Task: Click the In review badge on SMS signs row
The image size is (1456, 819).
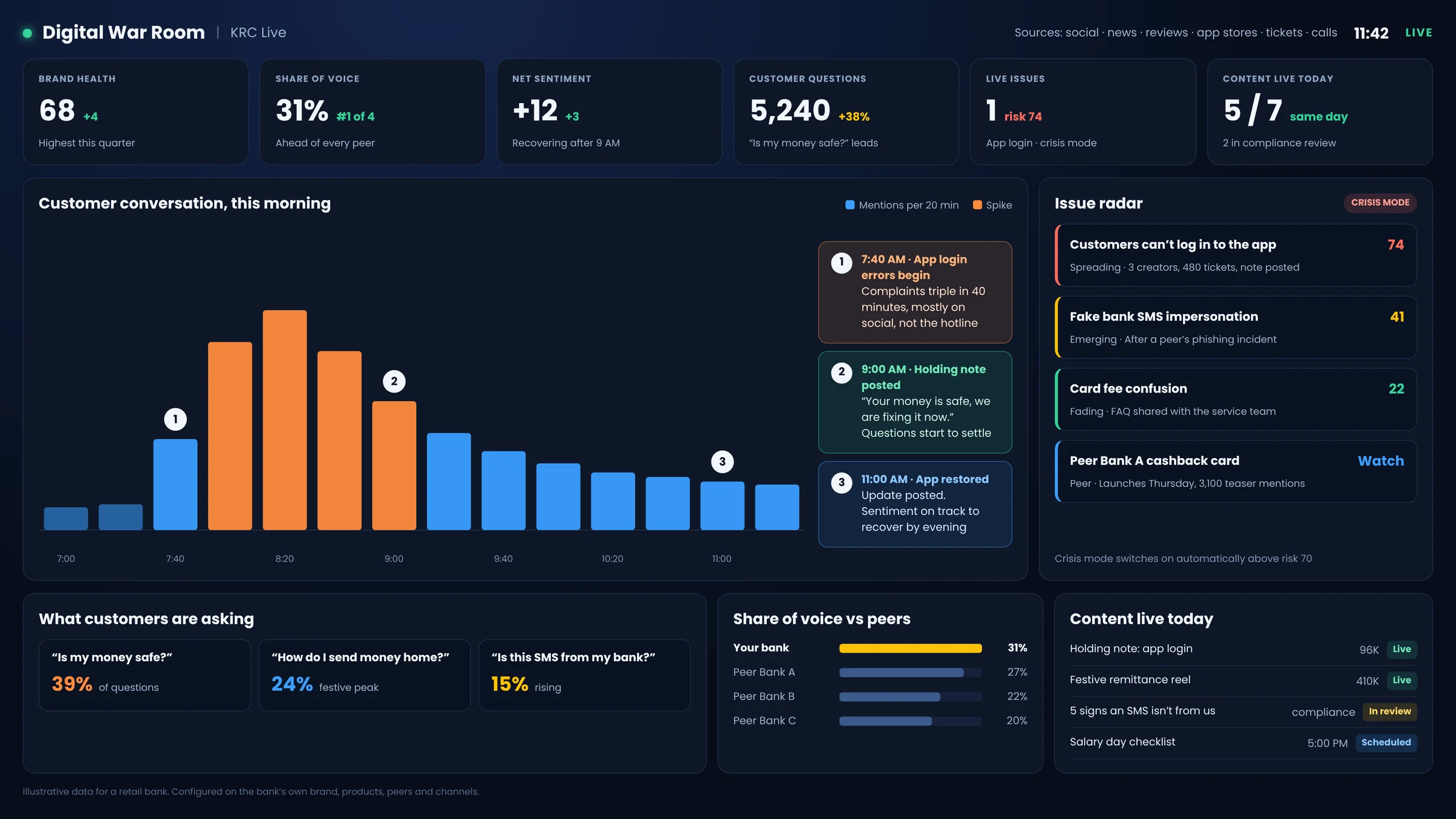Action: [1390, 712]
